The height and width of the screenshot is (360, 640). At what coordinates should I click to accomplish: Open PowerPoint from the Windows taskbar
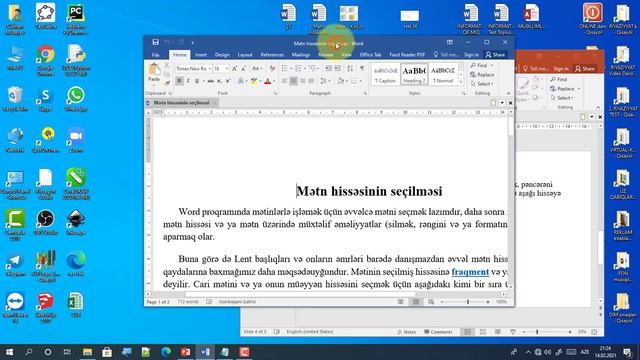coord(185,352)
